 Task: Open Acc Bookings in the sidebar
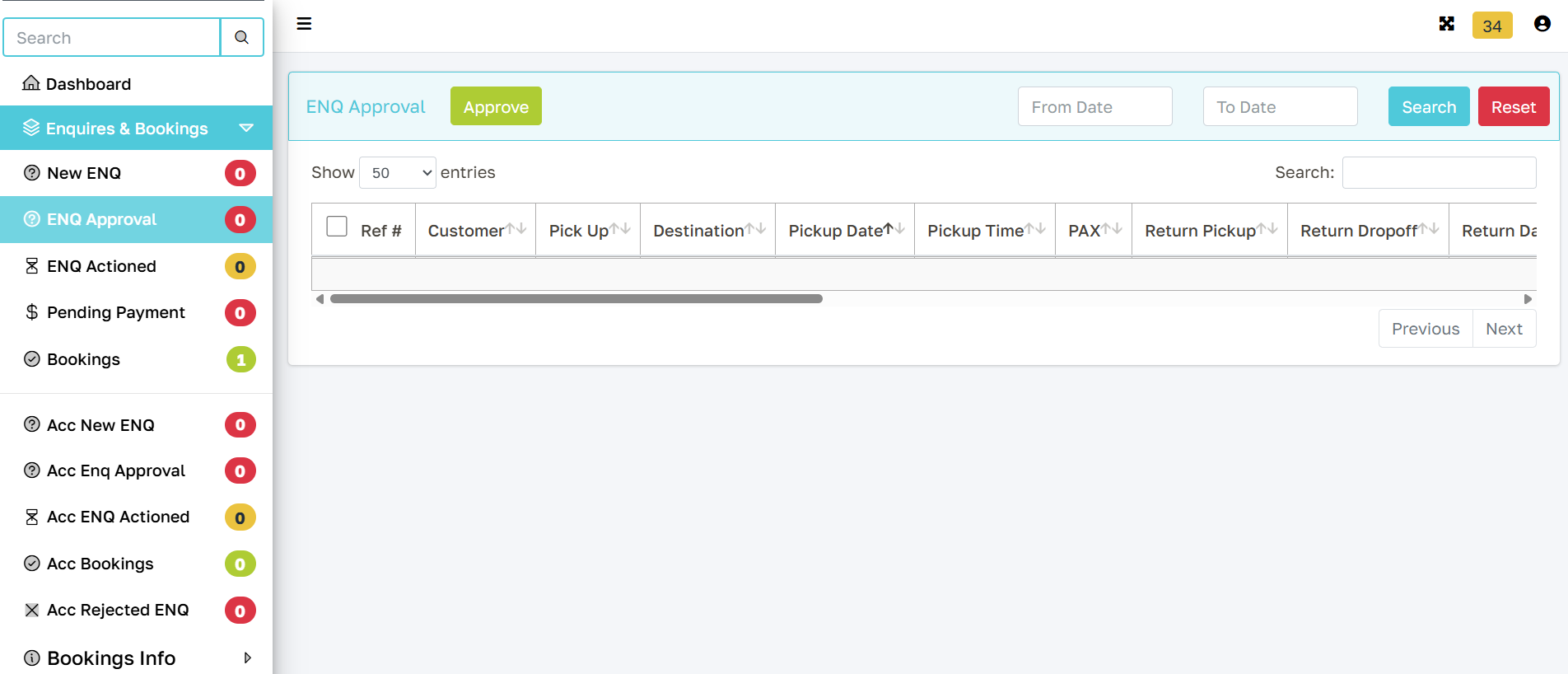coord(100,564)
